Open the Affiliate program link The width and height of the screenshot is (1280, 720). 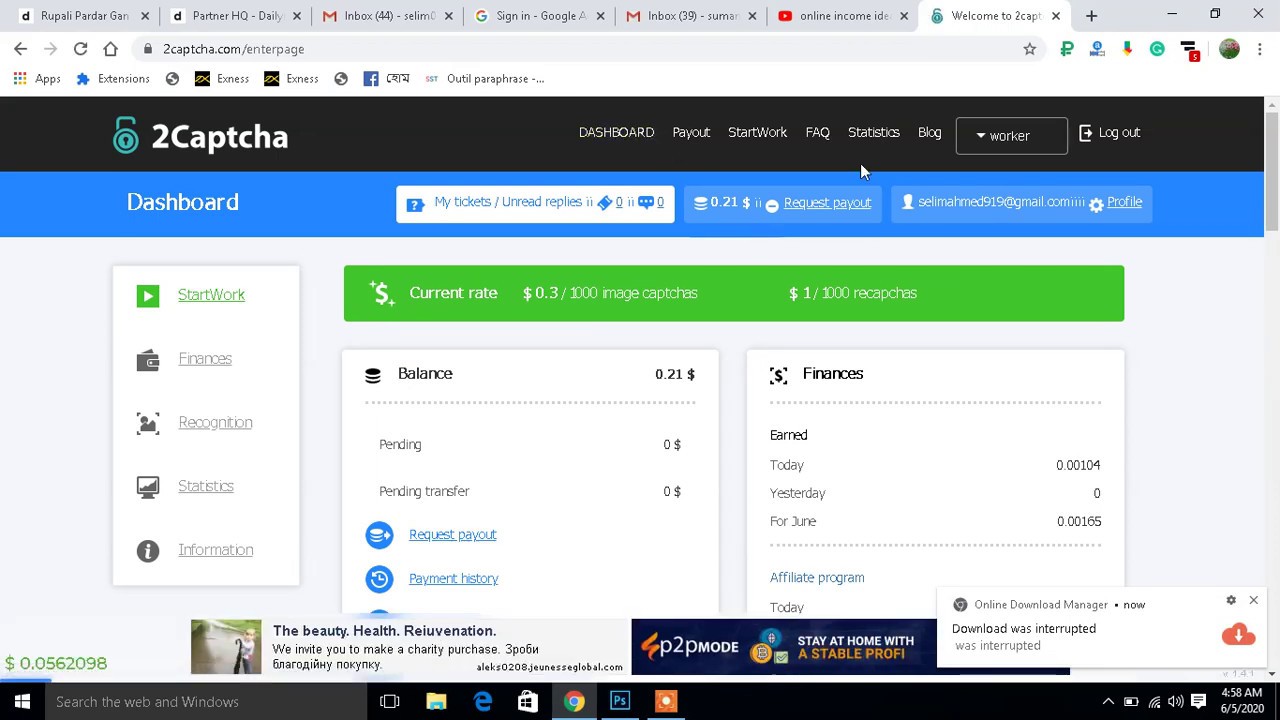817,578
